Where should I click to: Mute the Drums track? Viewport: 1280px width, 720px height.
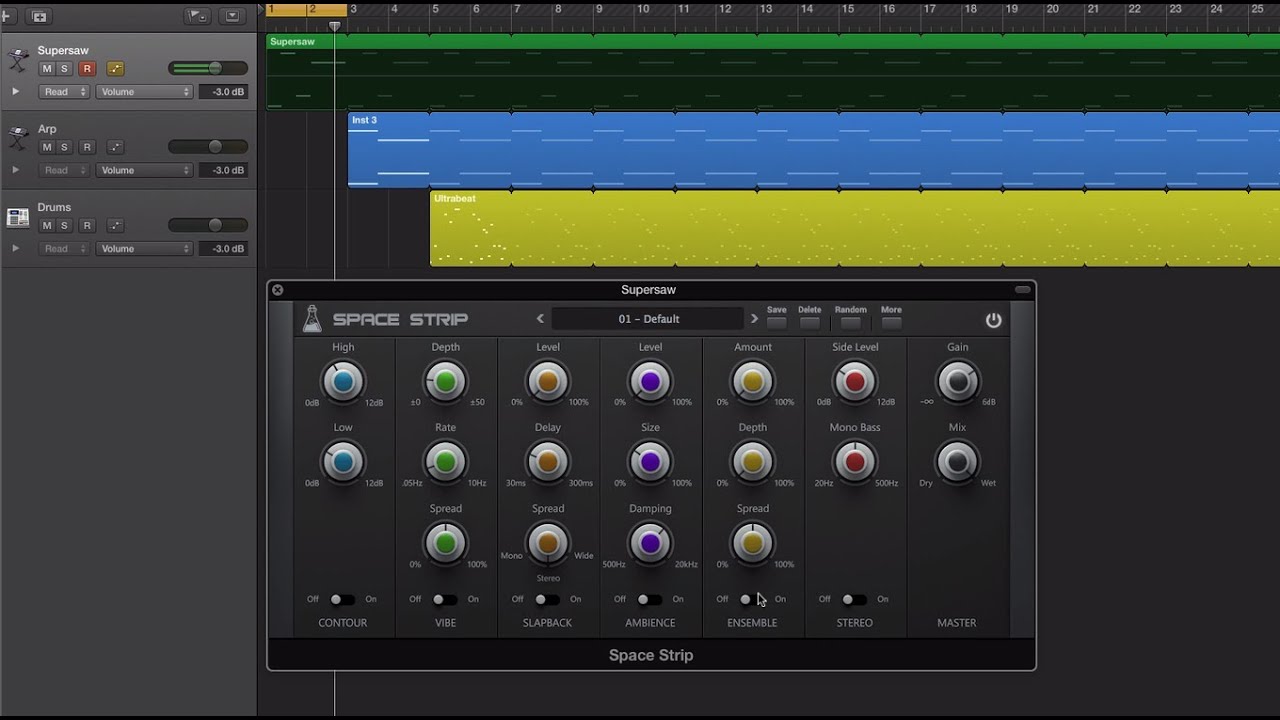46,226
